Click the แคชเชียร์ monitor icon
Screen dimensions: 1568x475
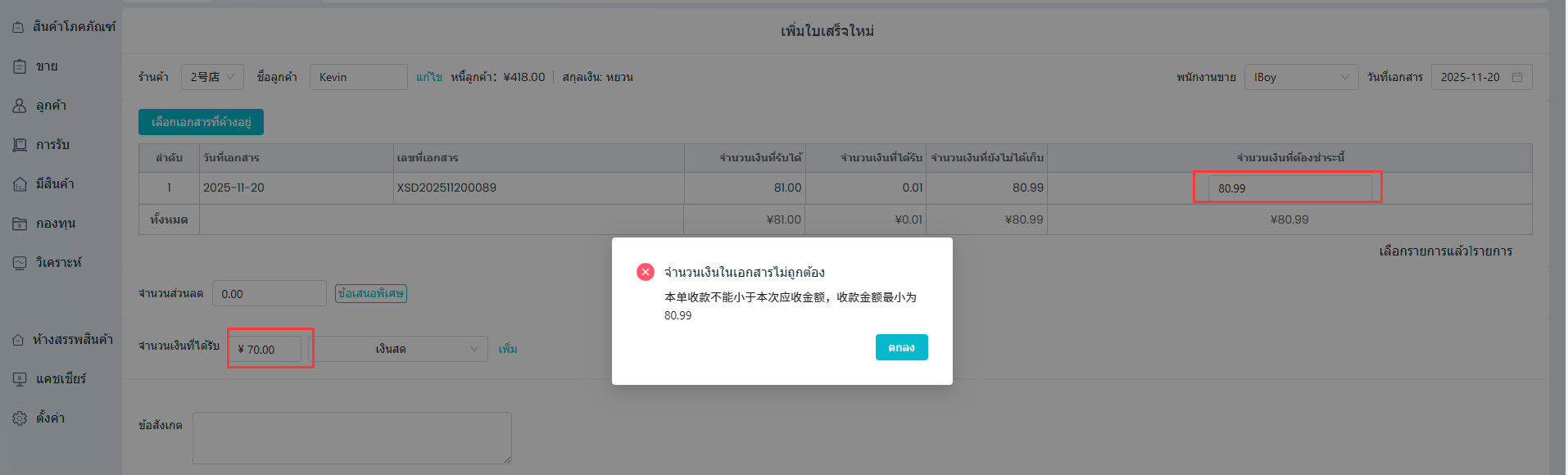tap(20, 379)
